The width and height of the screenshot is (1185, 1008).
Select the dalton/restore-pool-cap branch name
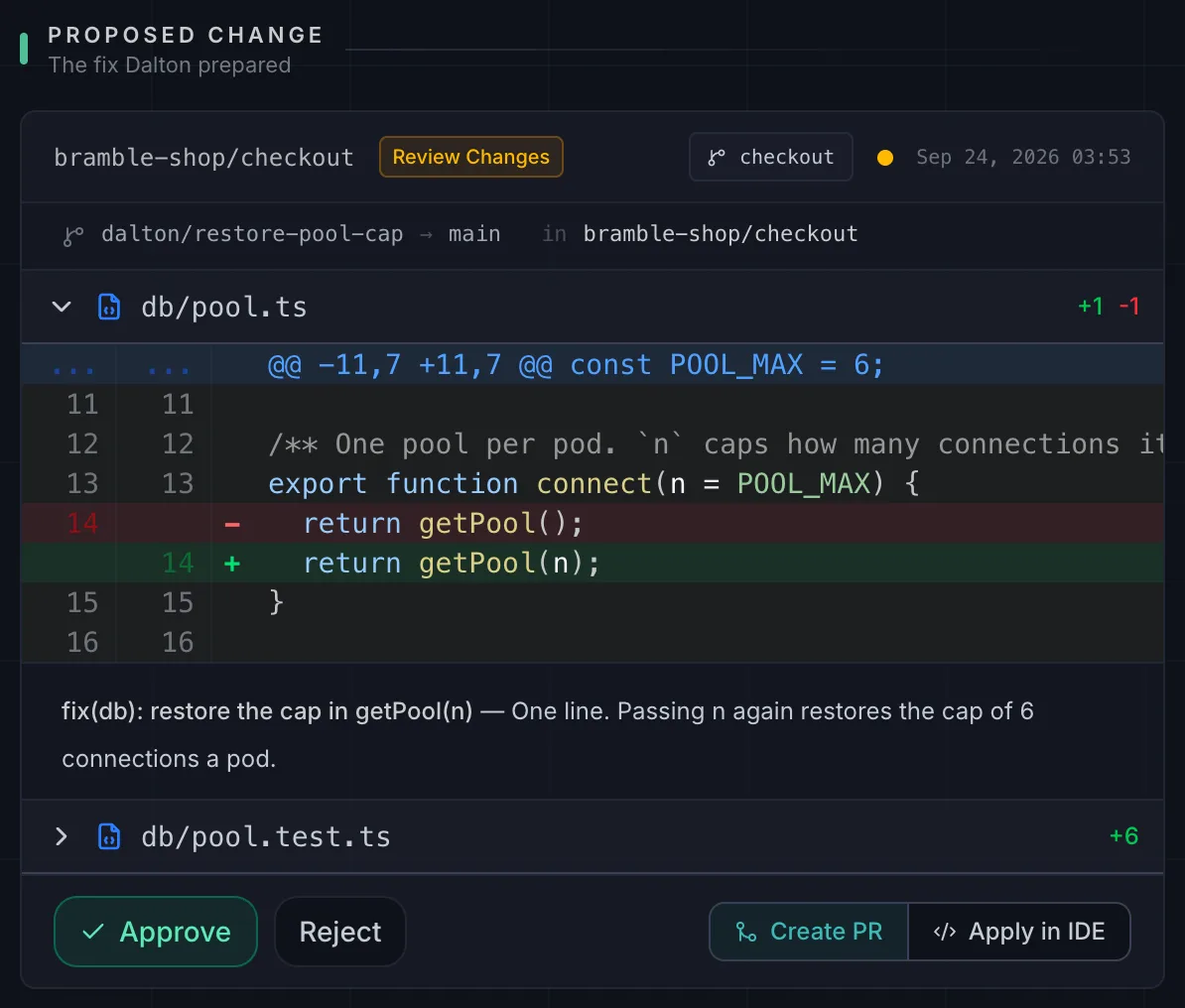pyautogui.click(x=252, y=234)
